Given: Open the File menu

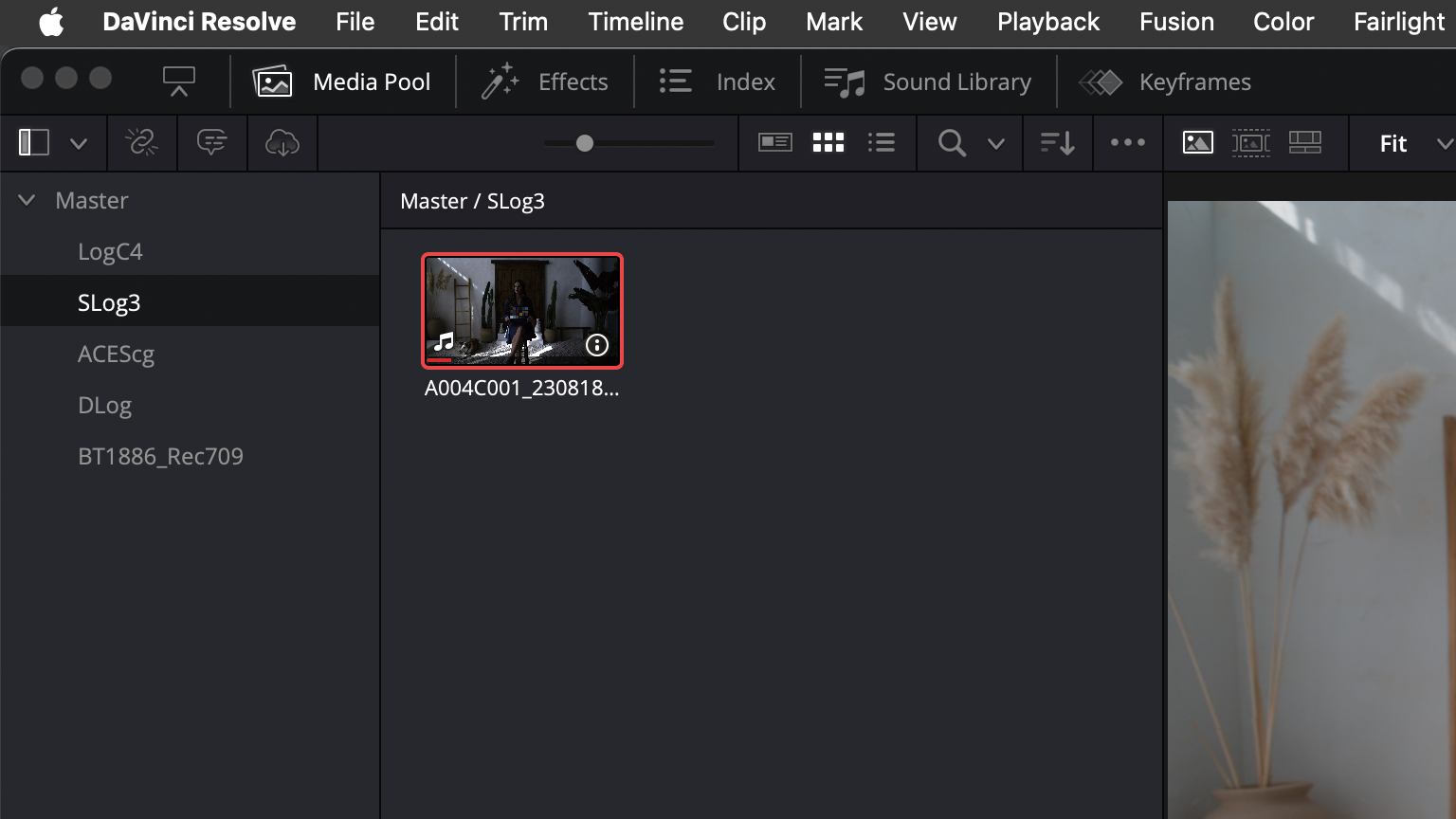Looking at the screenshot, I should pos(355,22).
